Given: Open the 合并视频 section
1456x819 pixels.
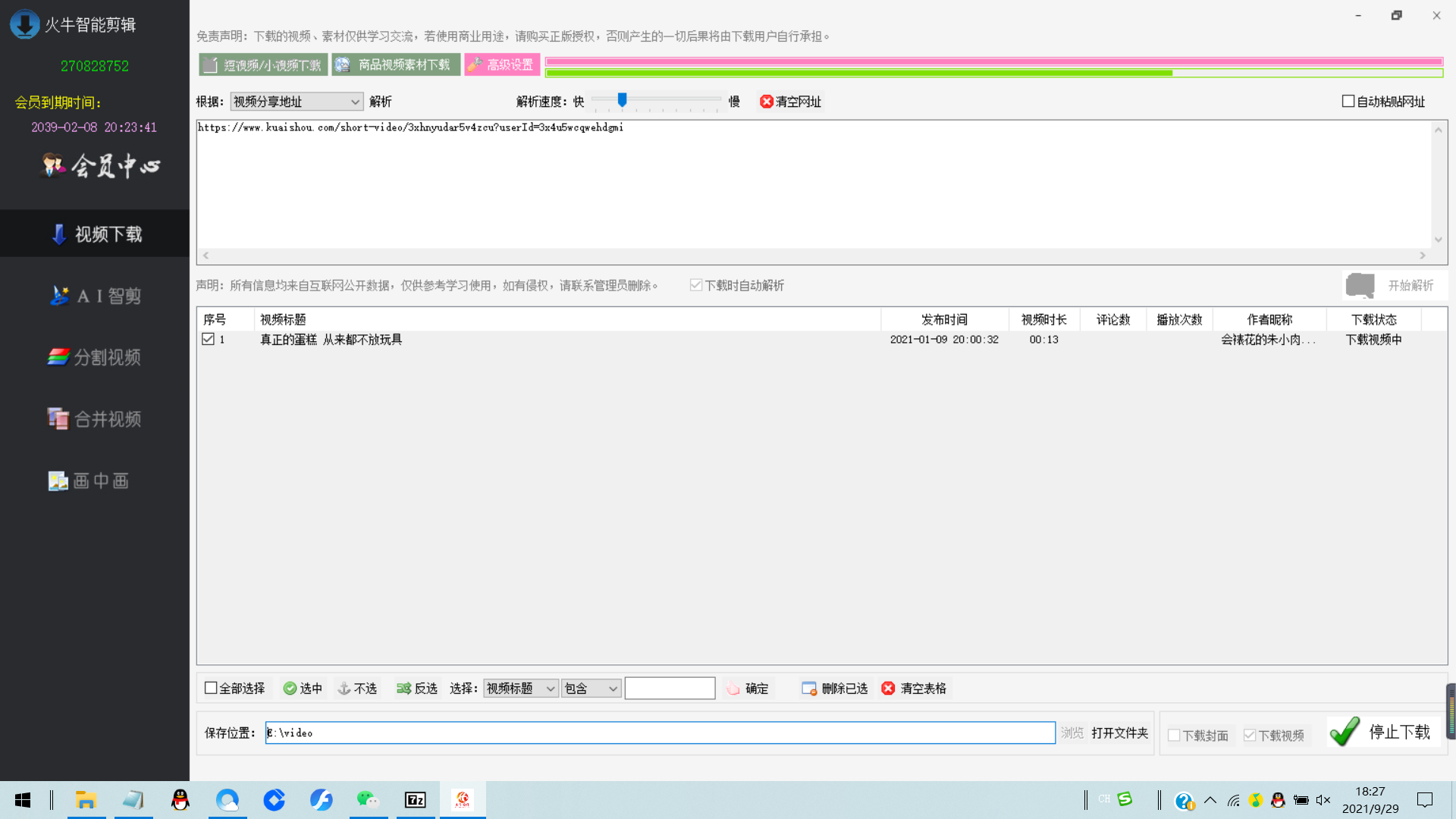Looking at the screenshot, I should 95,419.
